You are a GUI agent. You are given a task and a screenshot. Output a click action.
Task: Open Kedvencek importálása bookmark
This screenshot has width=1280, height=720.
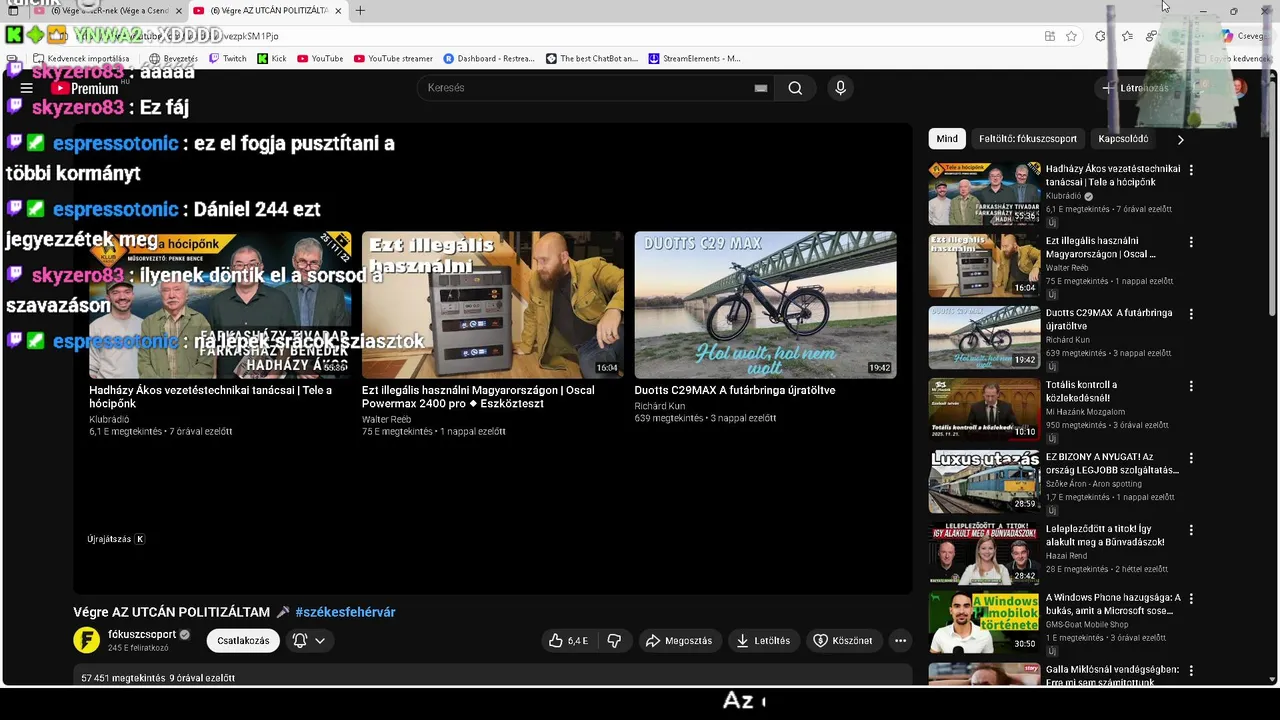click(x=81, y=59)
